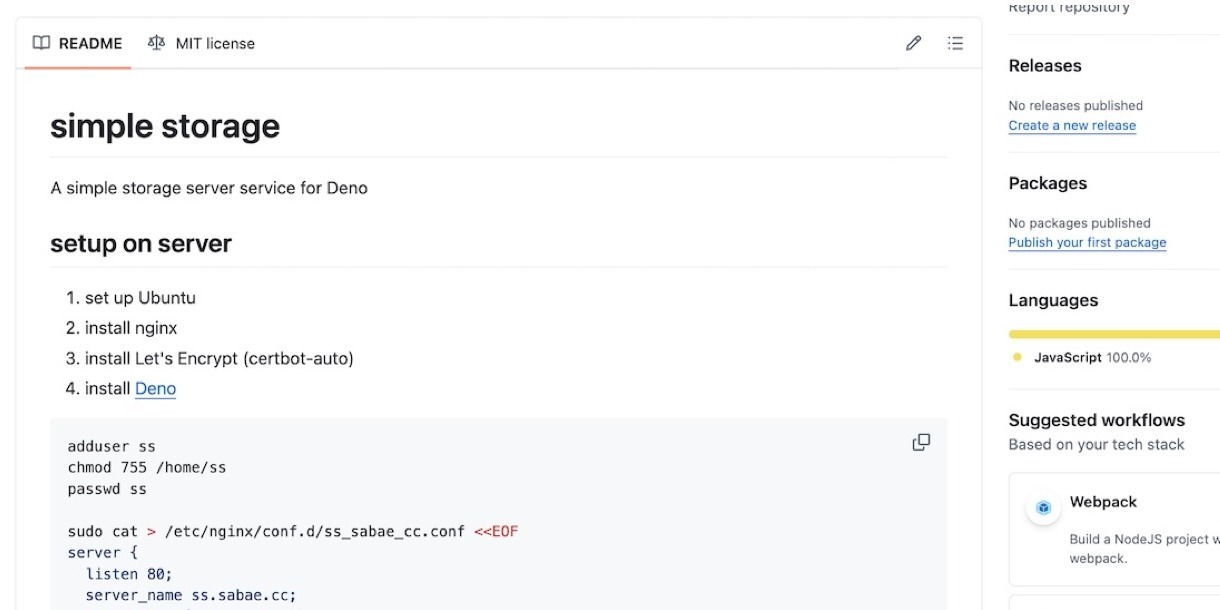The image size is (1220, 610).
Task: Click the "adduser ss" line in code block
Action: coord(112,446)
